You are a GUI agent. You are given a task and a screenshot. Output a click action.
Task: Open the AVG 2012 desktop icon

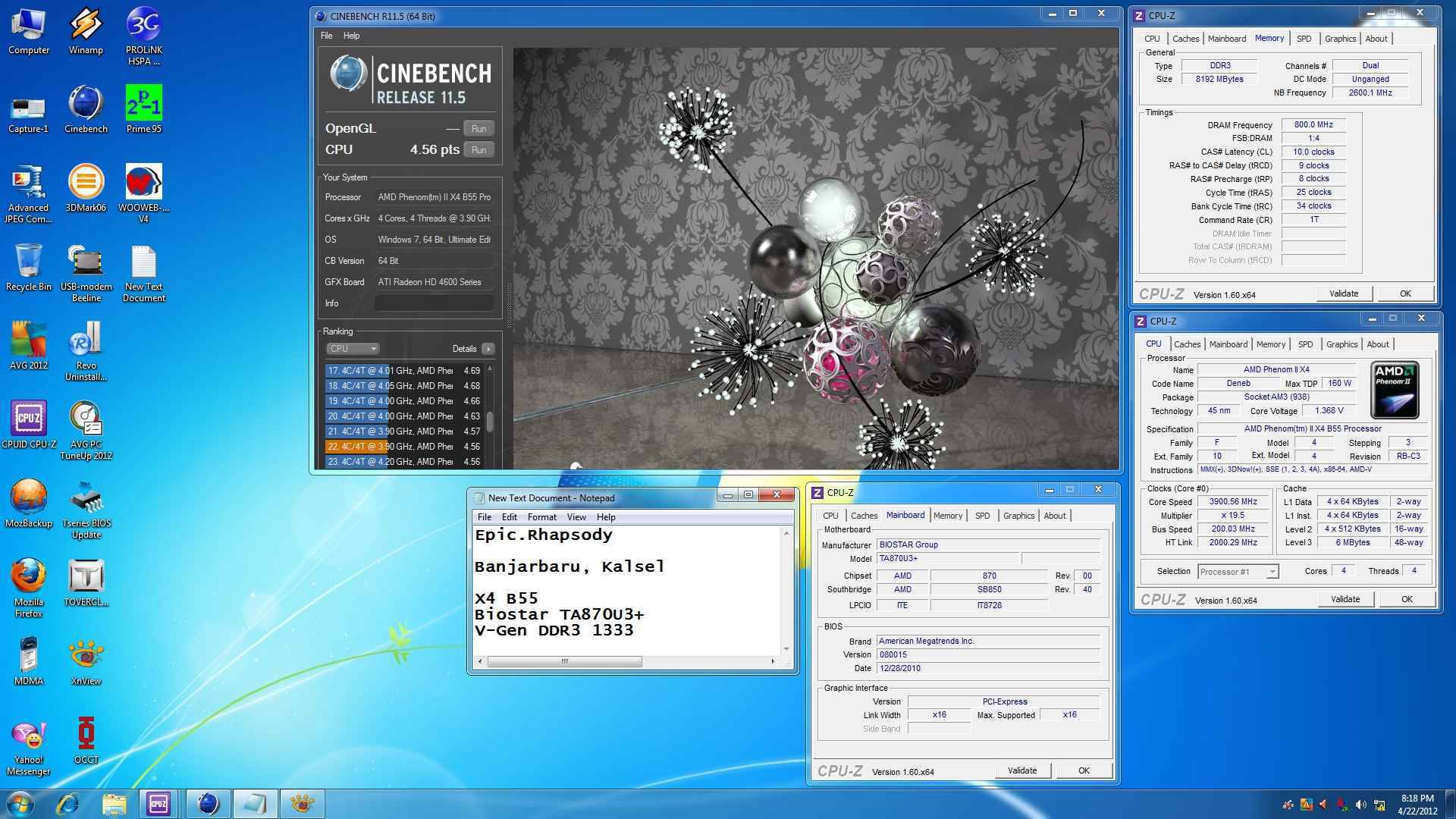click(x=29, y=346)
